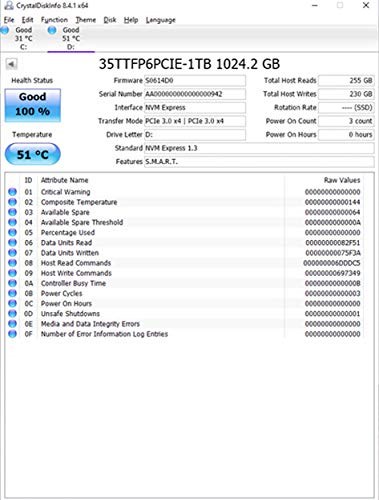Select the Controller Busy Time attribute name

pyautogui.click(x=73, y=283)
